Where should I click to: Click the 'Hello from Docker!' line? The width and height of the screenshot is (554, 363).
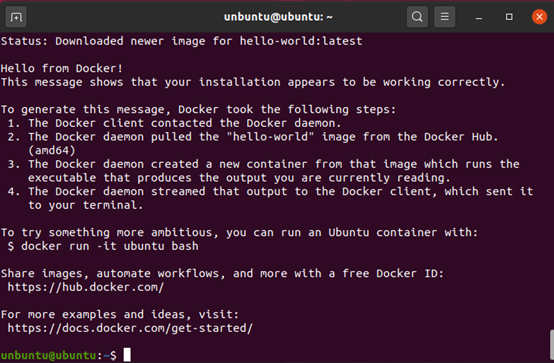point(62,68)
